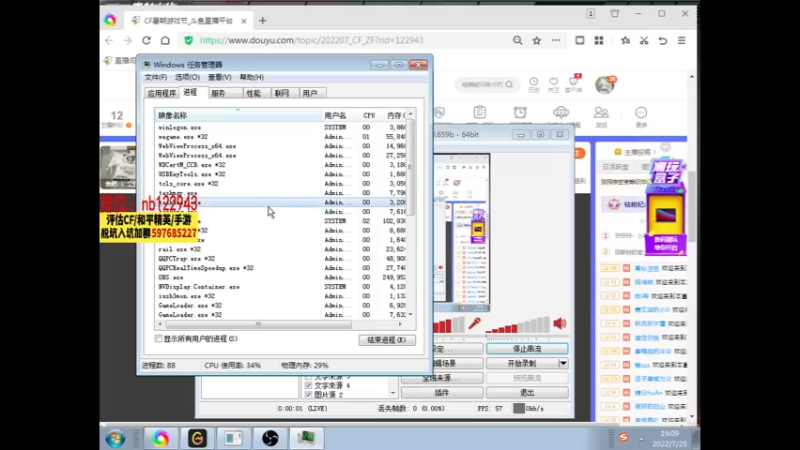Click the Douyu 更多 more icon
This screenshot has height=450, width=800.
[641, 116]
